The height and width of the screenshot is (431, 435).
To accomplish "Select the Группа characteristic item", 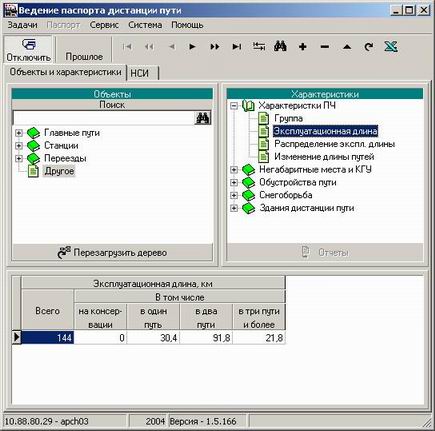I will pyautogui.click(x=289, y=118).
